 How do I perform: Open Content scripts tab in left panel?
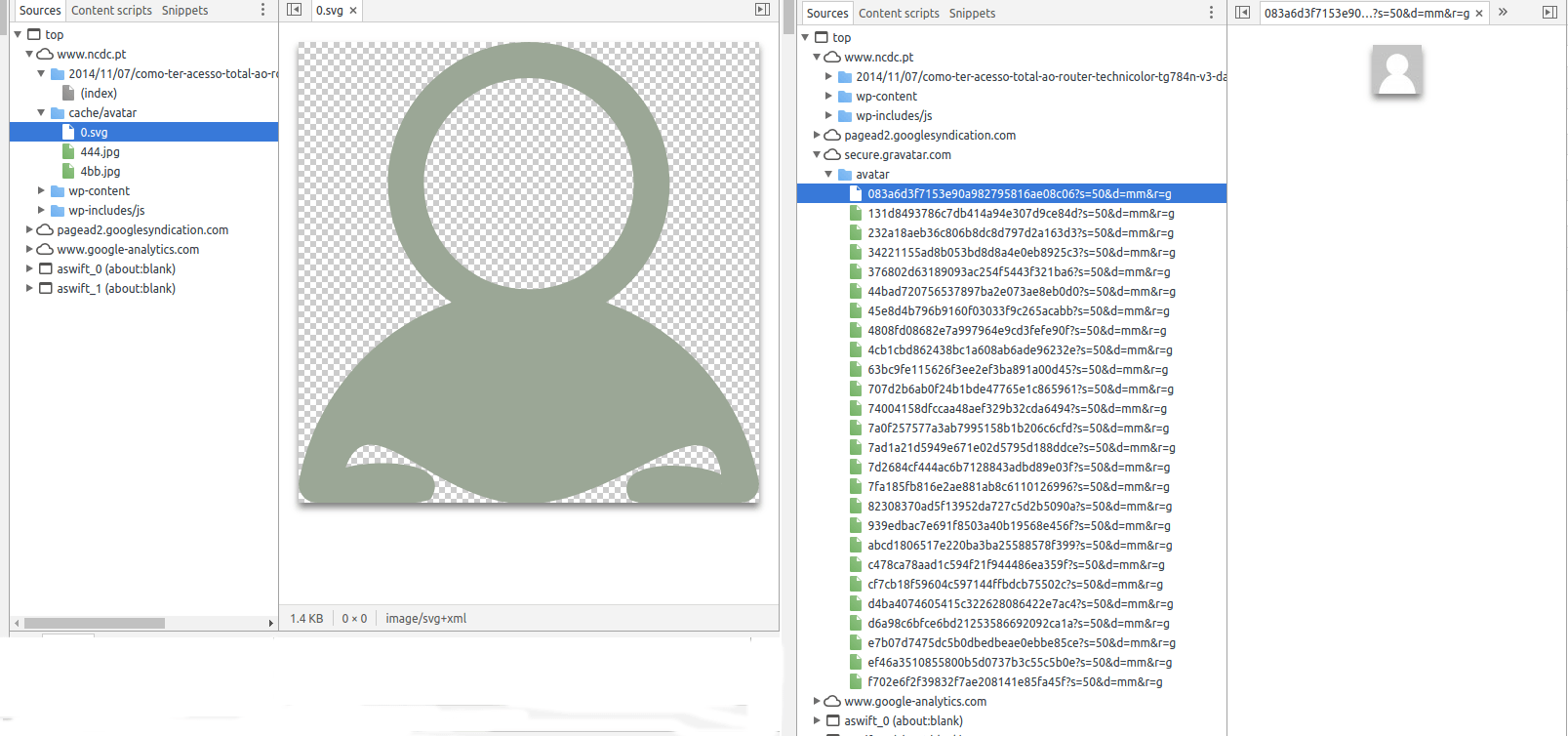tap(111, 11)
